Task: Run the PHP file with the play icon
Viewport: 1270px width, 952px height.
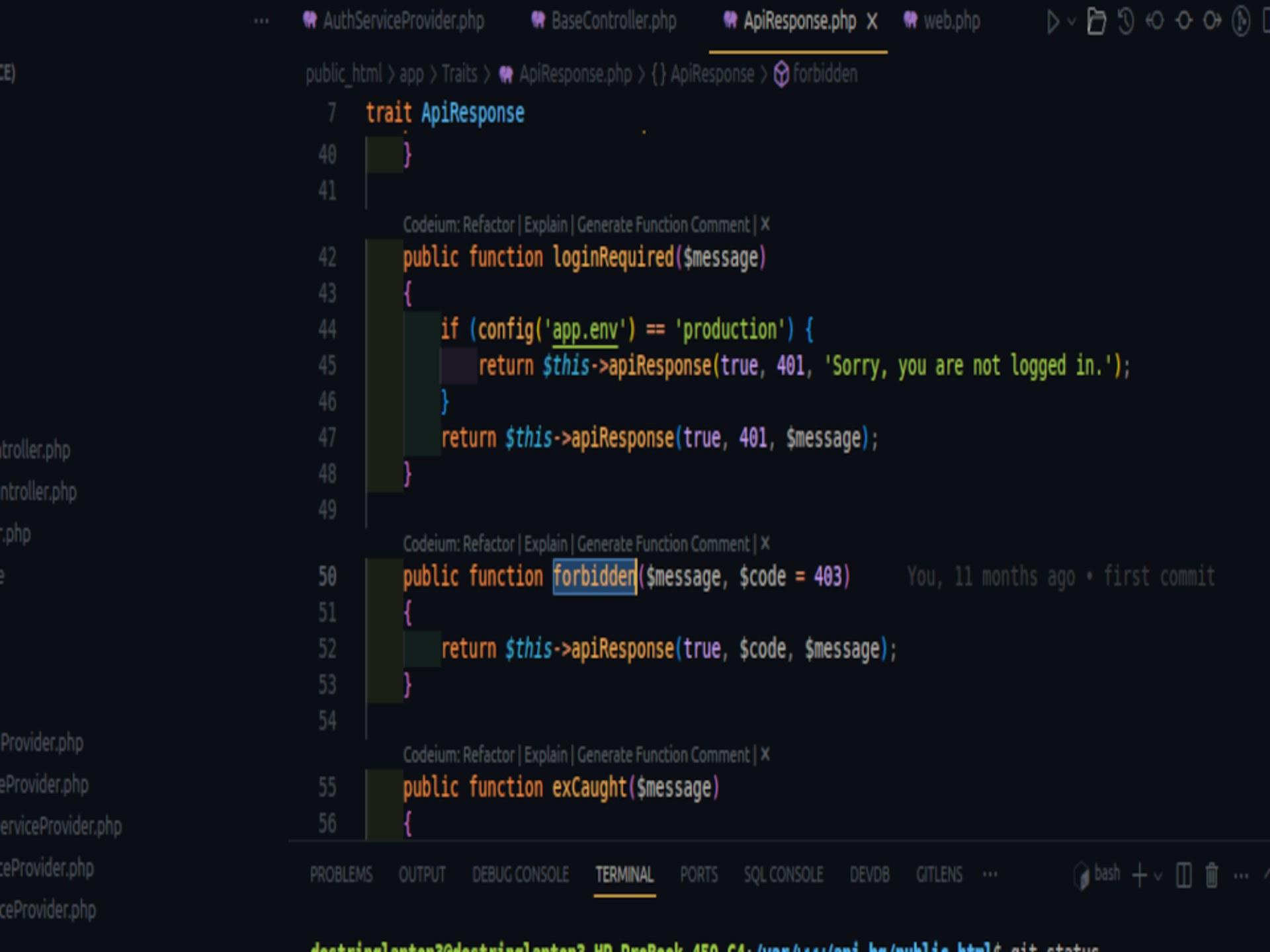Action: (x=1052, y=22)
